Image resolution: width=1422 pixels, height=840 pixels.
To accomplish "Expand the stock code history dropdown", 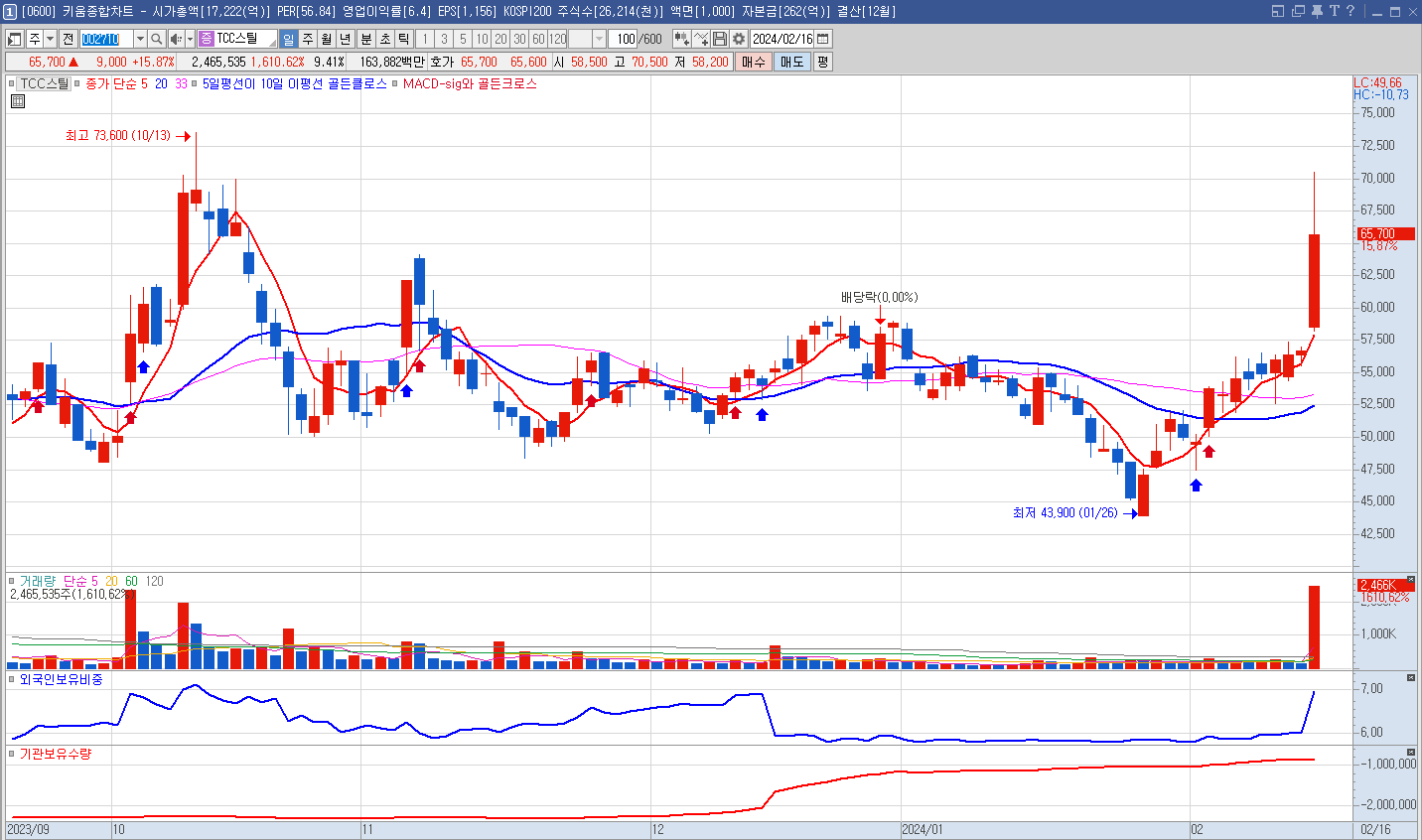I will (x=140, y=39).
